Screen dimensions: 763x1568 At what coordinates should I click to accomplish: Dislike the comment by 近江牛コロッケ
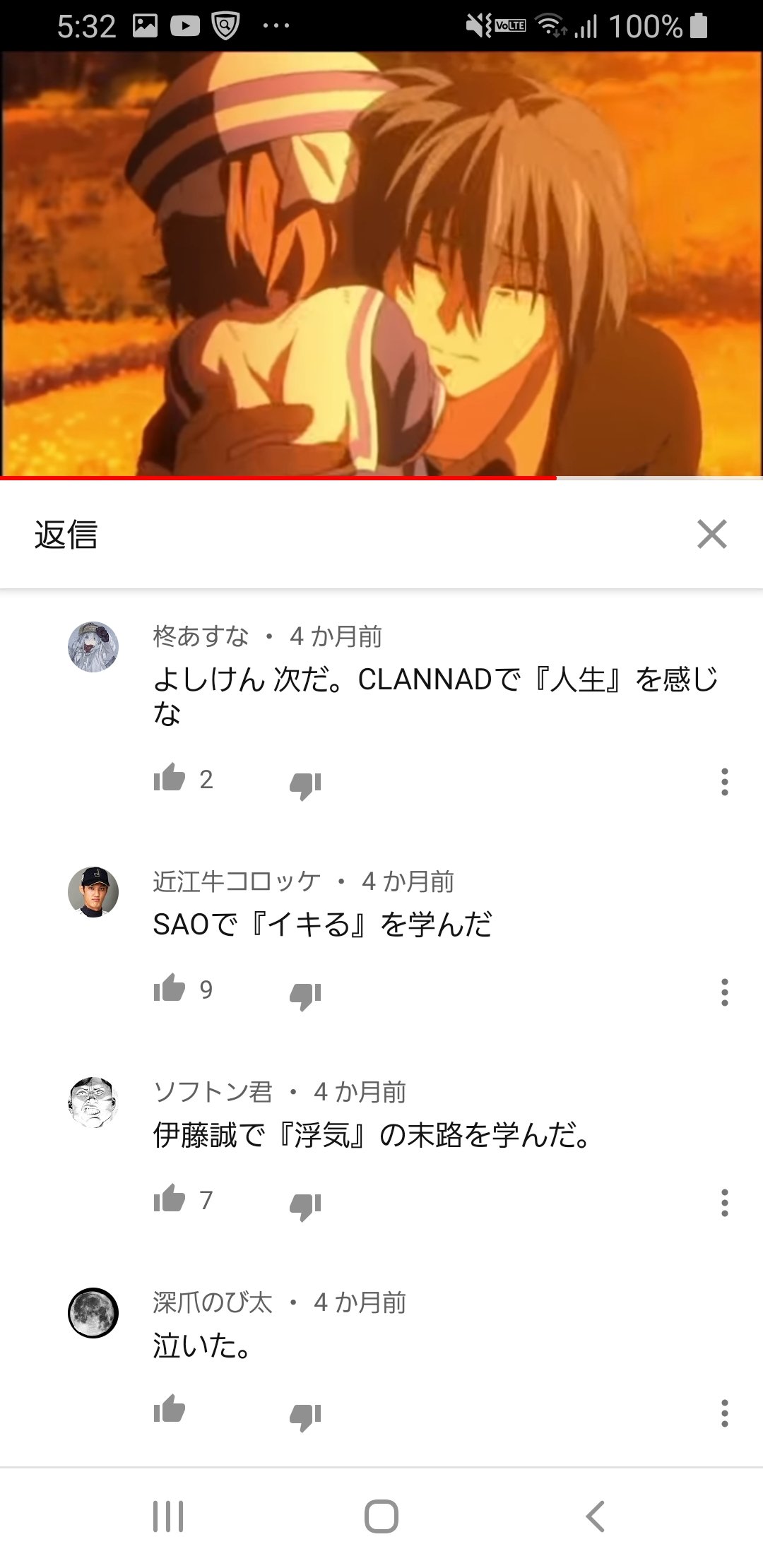pos(305,995)
